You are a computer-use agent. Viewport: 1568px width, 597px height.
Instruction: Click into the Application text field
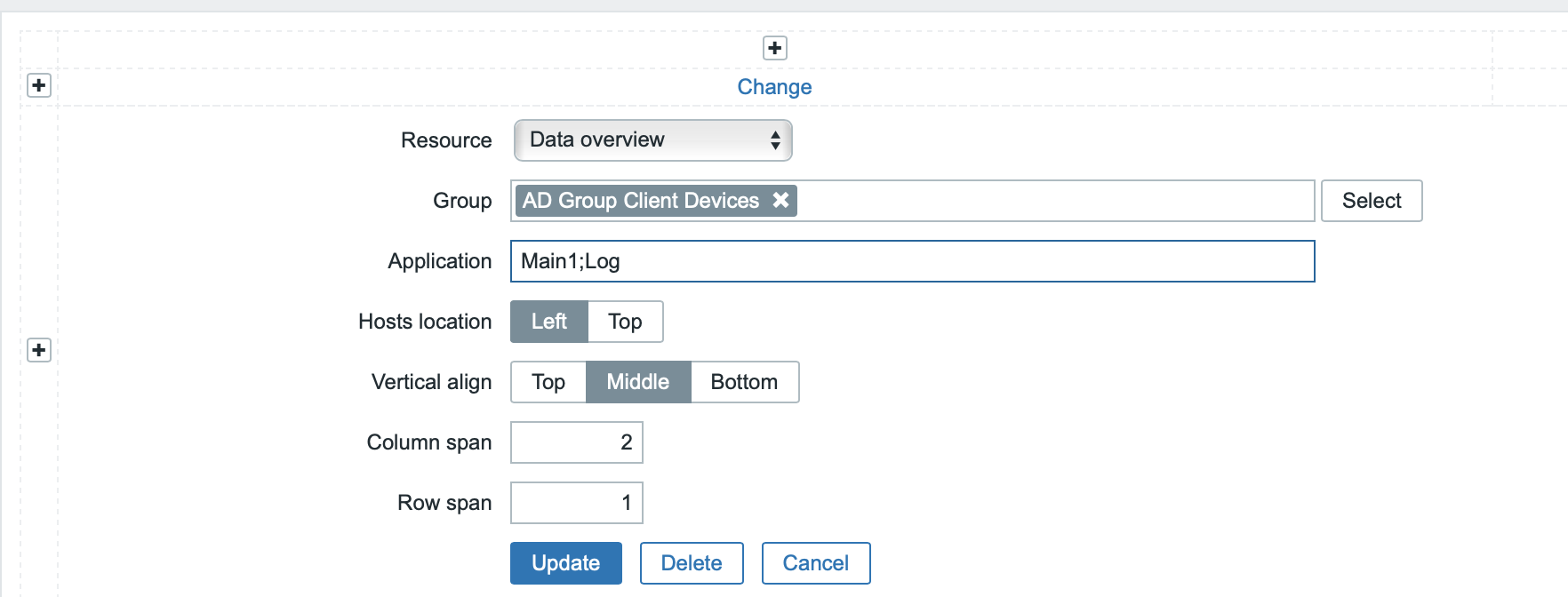click(912, 261)
